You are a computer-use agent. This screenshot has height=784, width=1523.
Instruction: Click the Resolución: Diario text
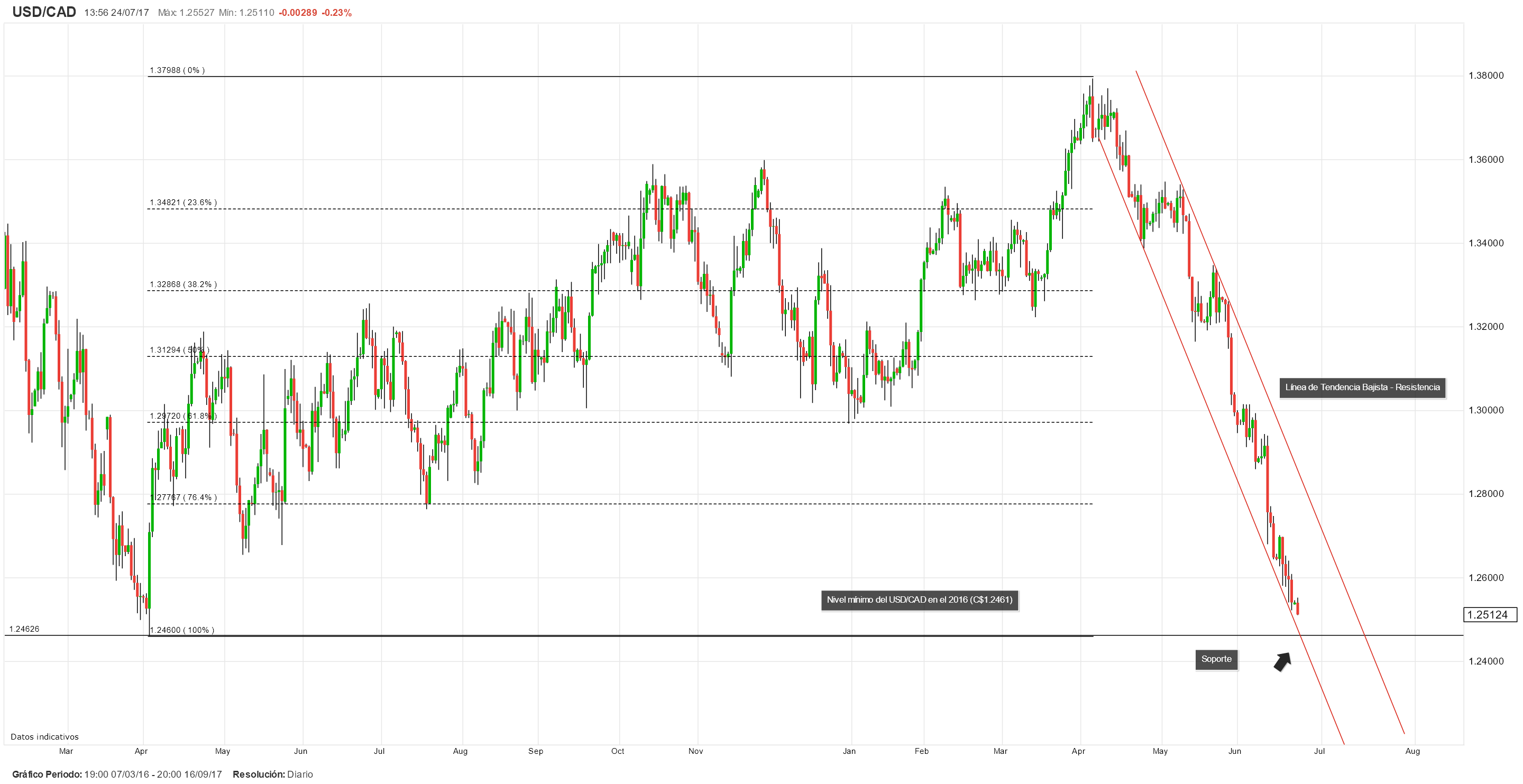tap(272, 775)
